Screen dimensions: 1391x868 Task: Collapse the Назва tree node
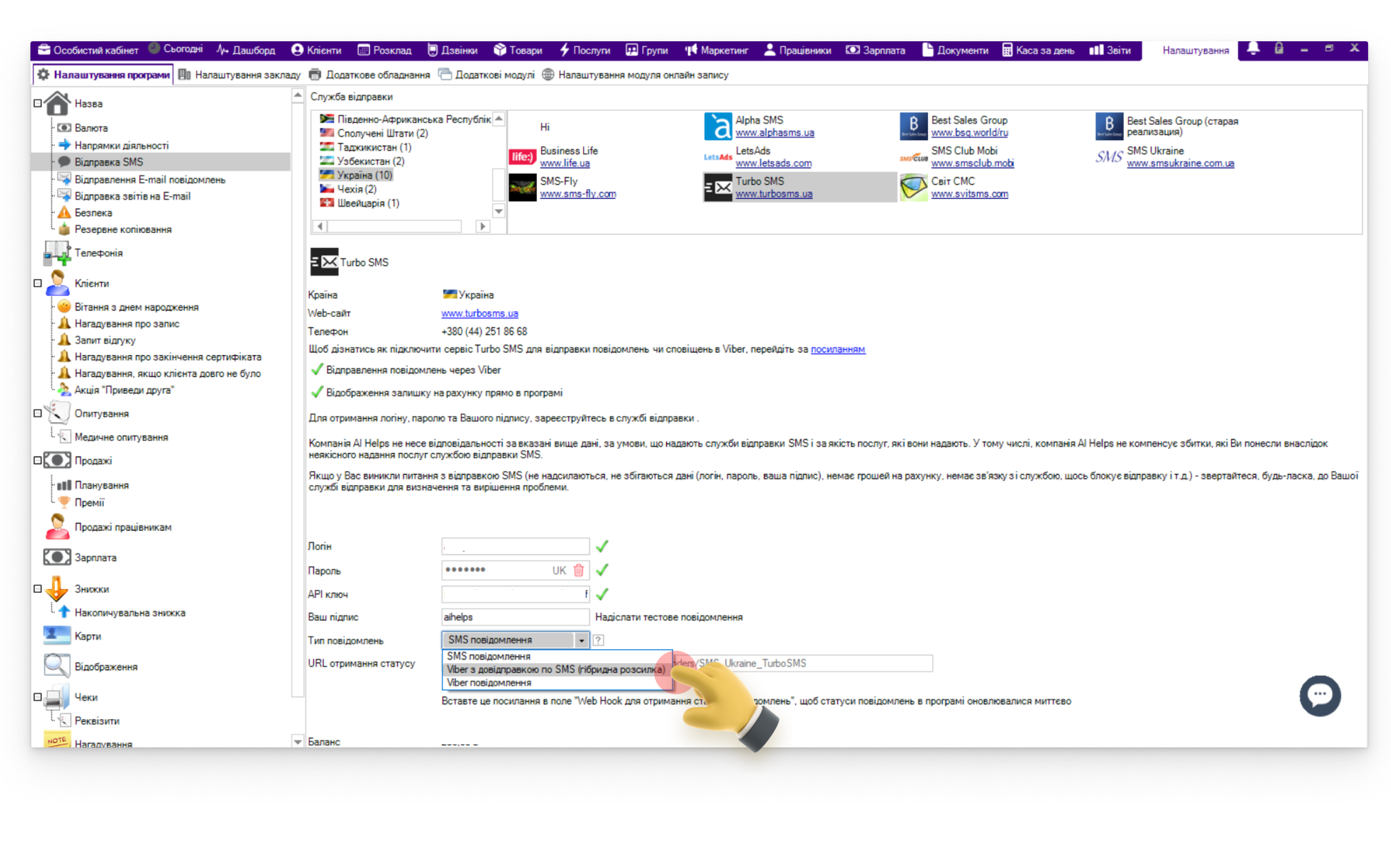tap(38, 103)
